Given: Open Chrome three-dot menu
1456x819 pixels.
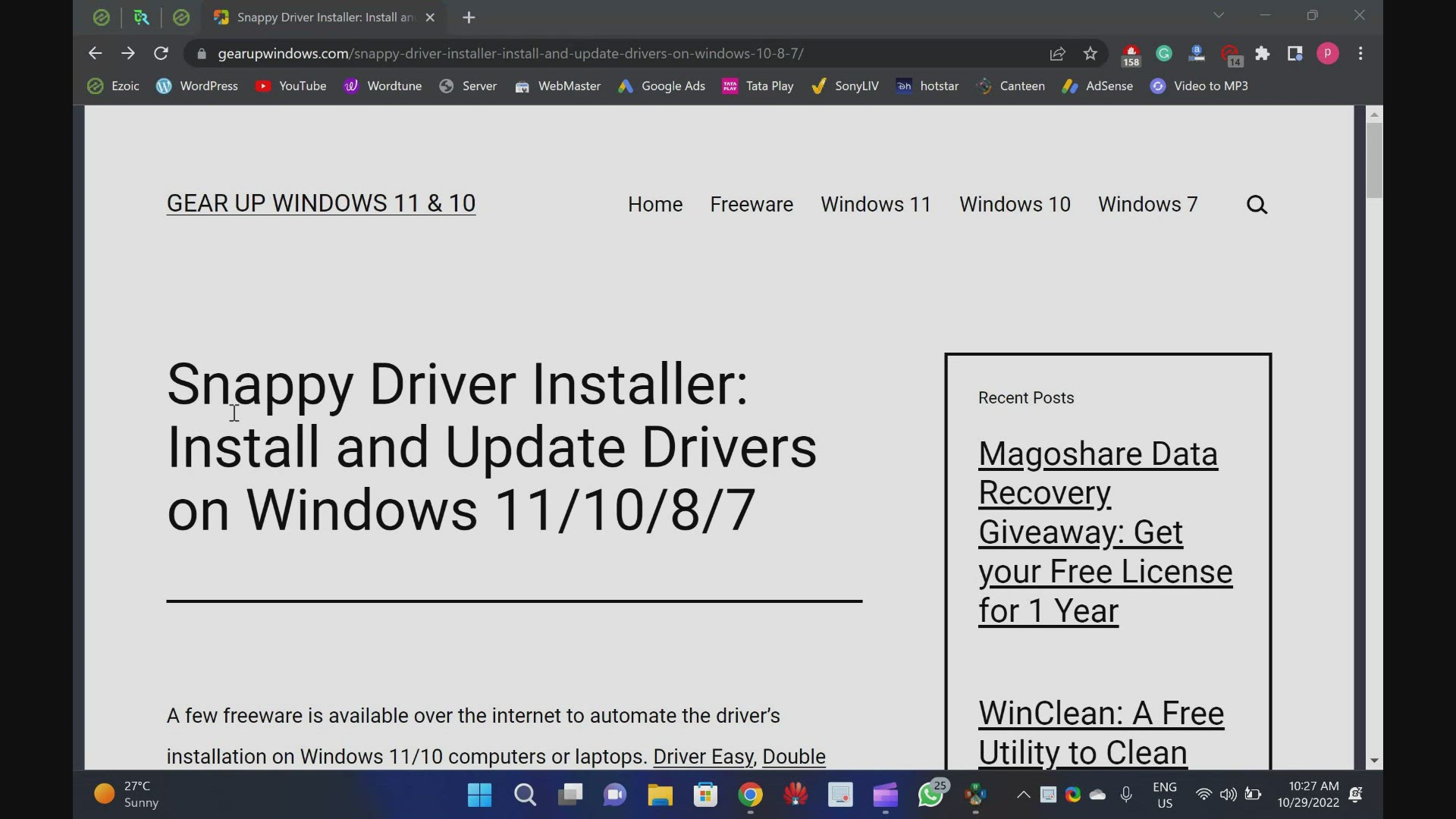Looking at the screenshot, I should (1361, 53).
